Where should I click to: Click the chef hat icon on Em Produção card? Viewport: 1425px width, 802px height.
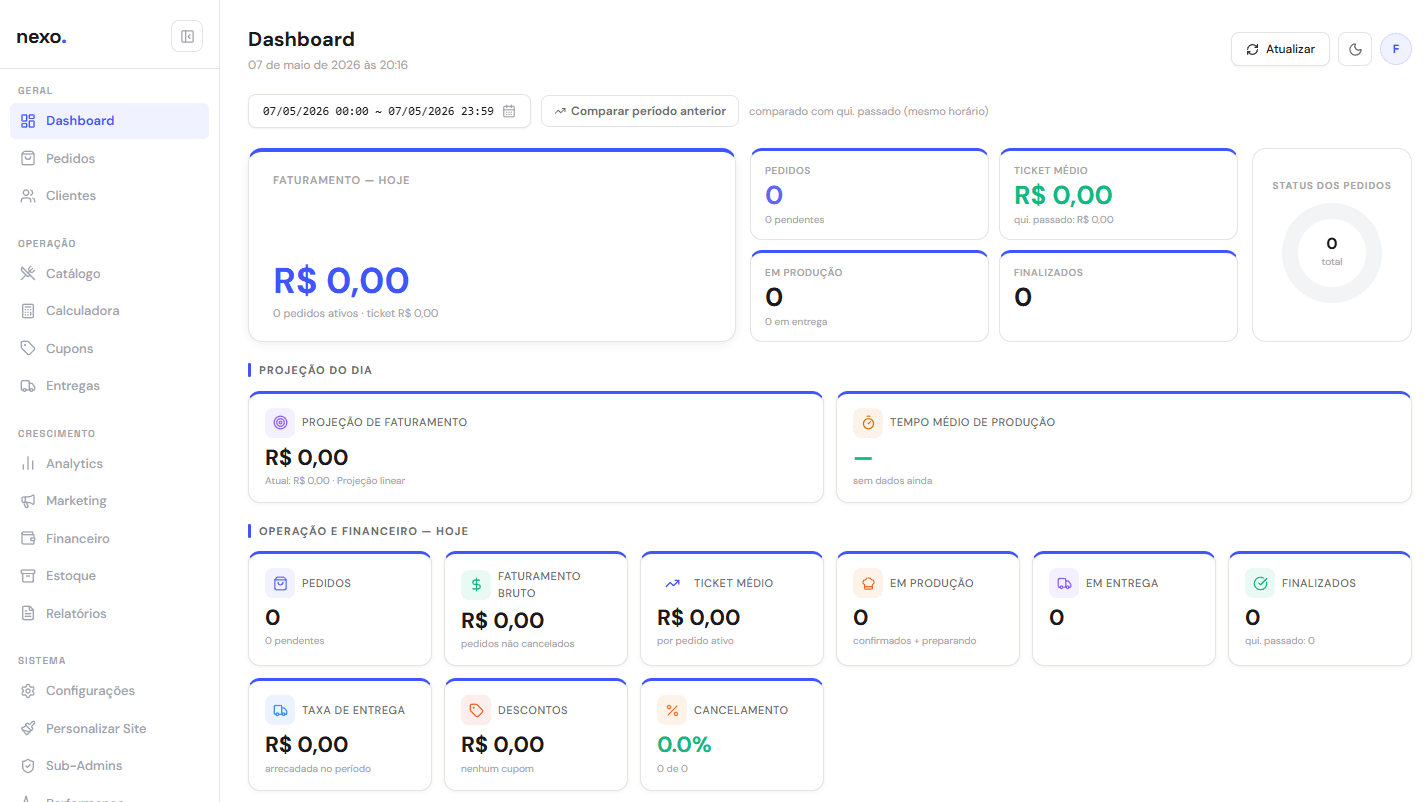[868, 583]
